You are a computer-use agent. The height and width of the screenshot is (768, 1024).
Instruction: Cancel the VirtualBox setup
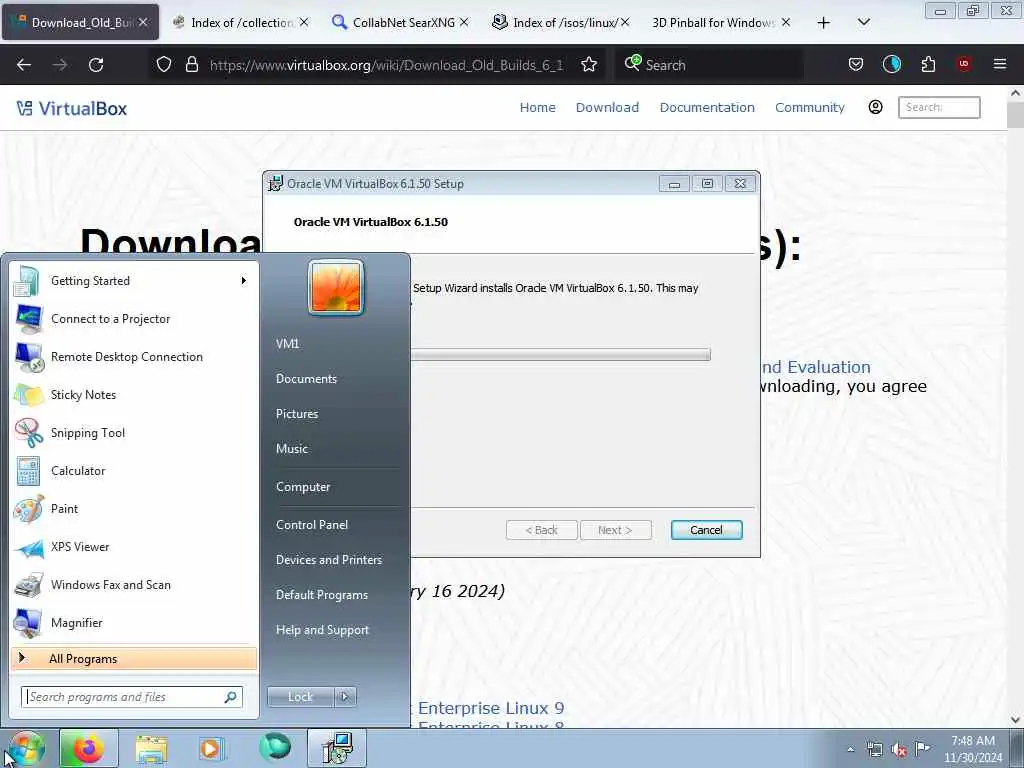[x=707, y=530]
